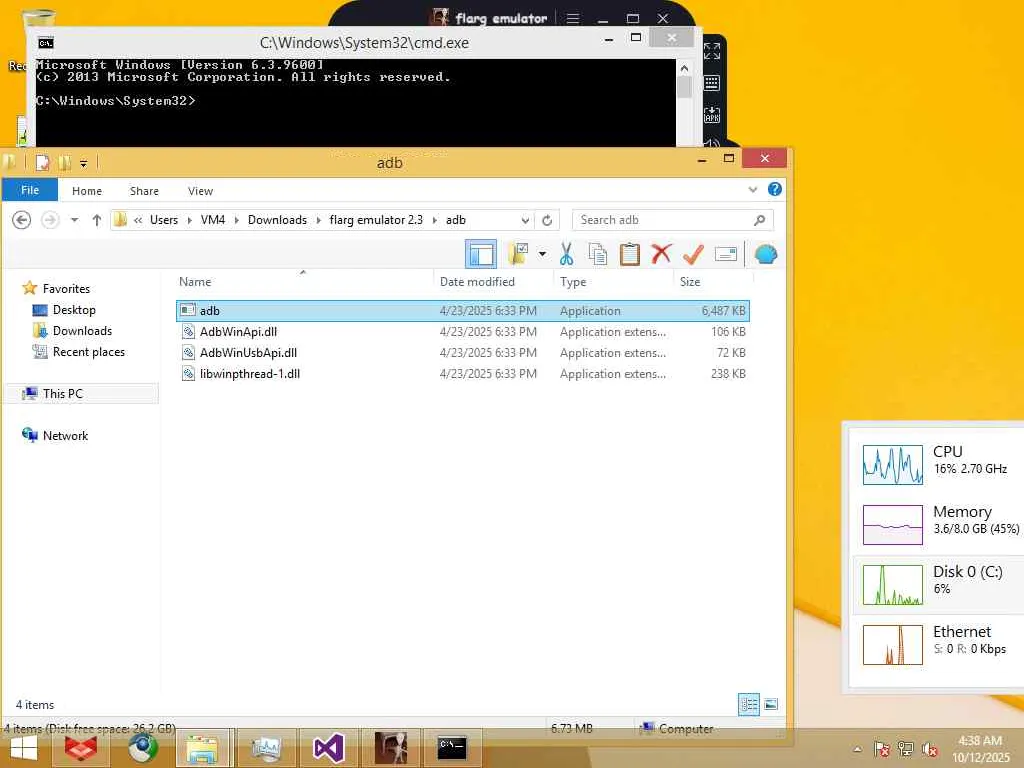Open the View ribbon tab
Viewport: 1024px width, 768px height.
(x=200, y=191)
